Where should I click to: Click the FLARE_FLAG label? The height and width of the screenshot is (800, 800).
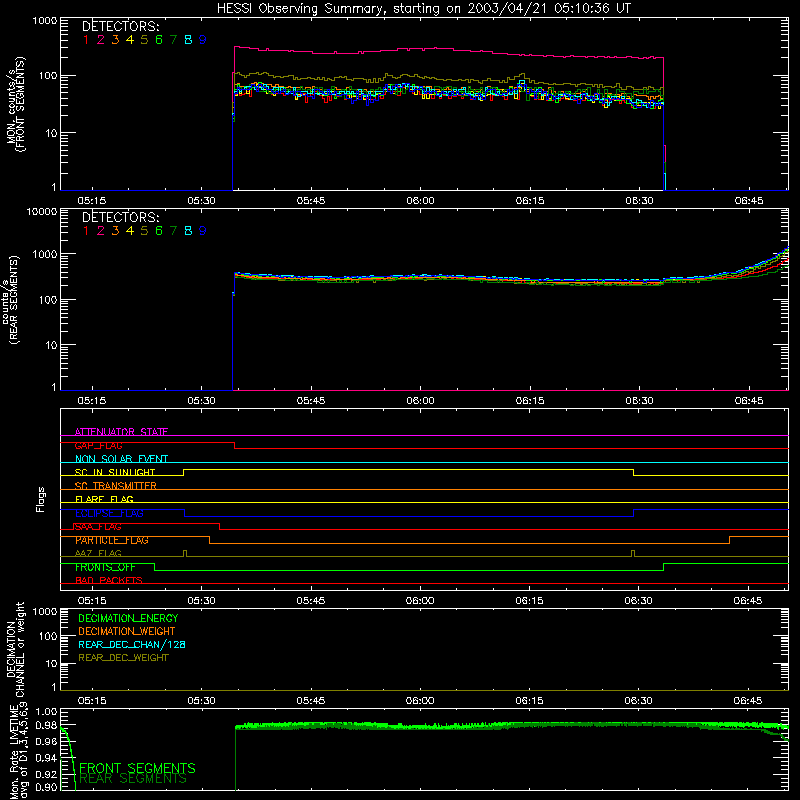[104, 499]
